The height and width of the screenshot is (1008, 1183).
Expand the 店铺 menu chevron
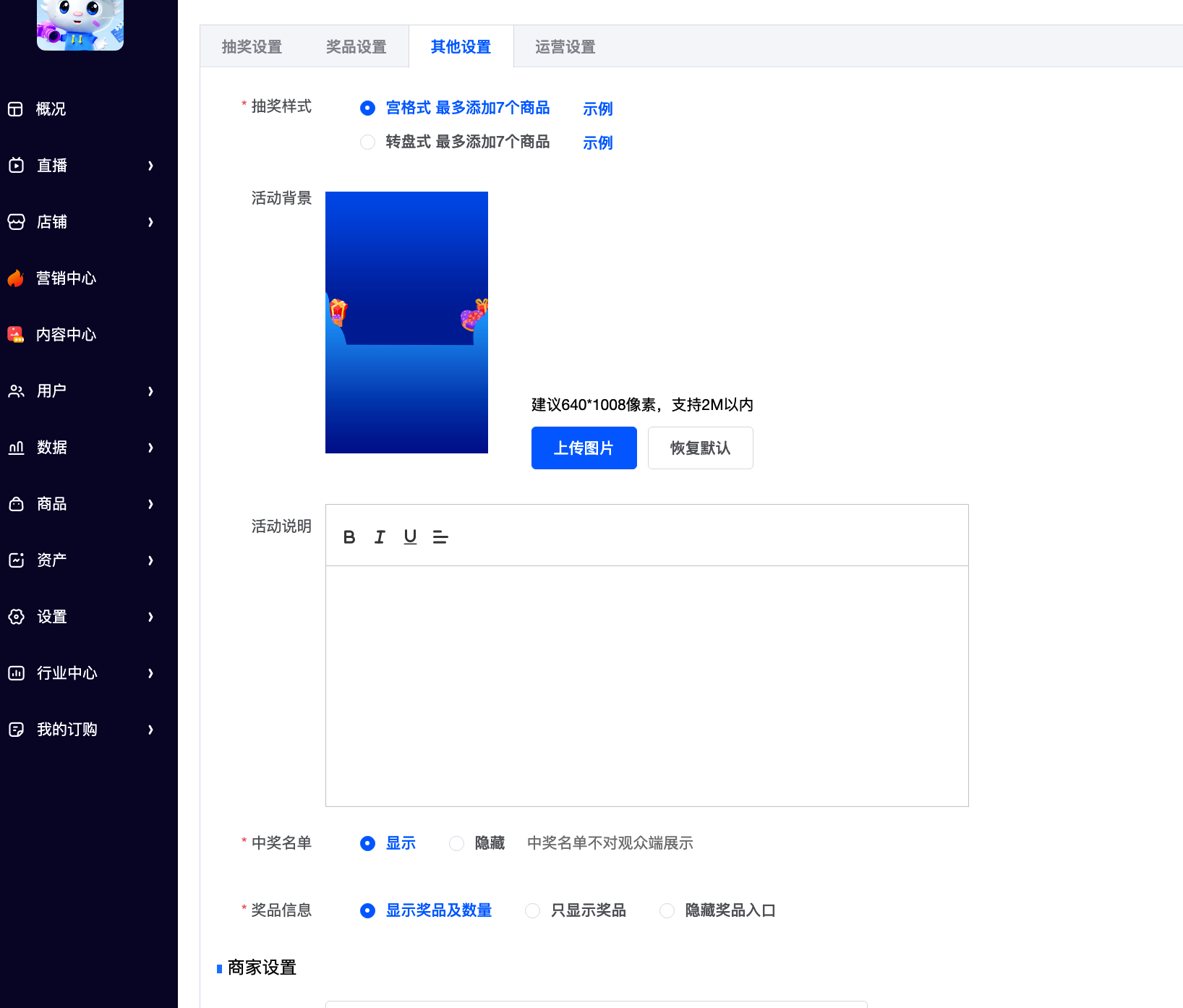[150, 222]
